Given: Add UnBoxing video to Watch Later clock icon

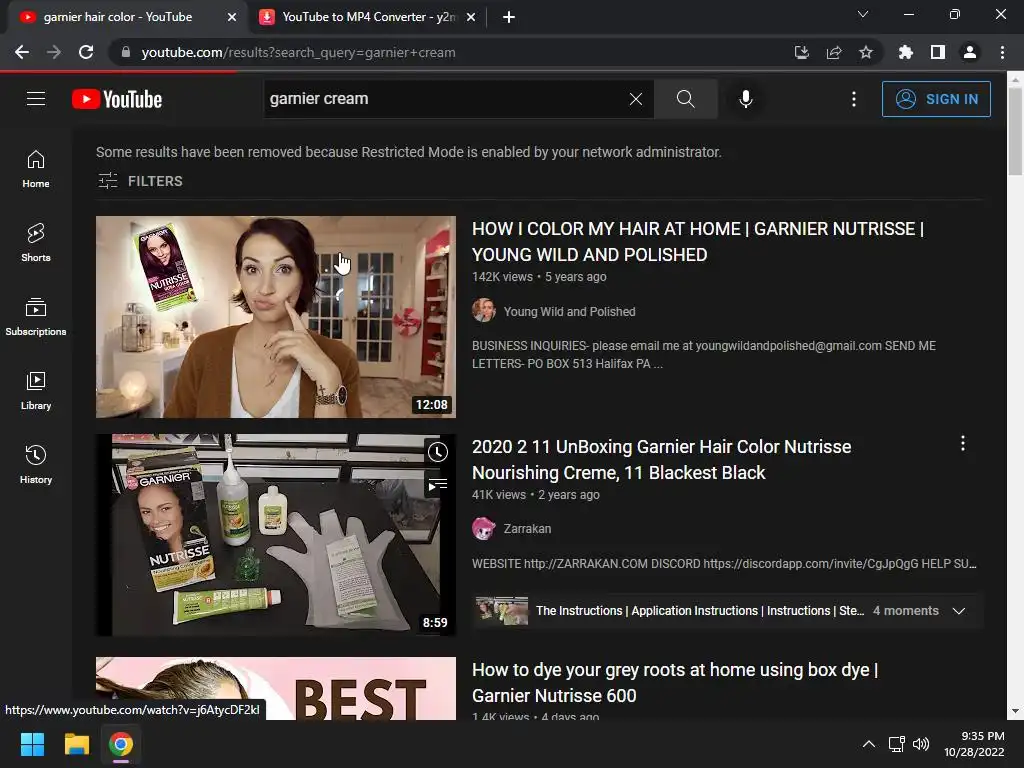Looking at the screenshot, I should [x=438, y=452].
